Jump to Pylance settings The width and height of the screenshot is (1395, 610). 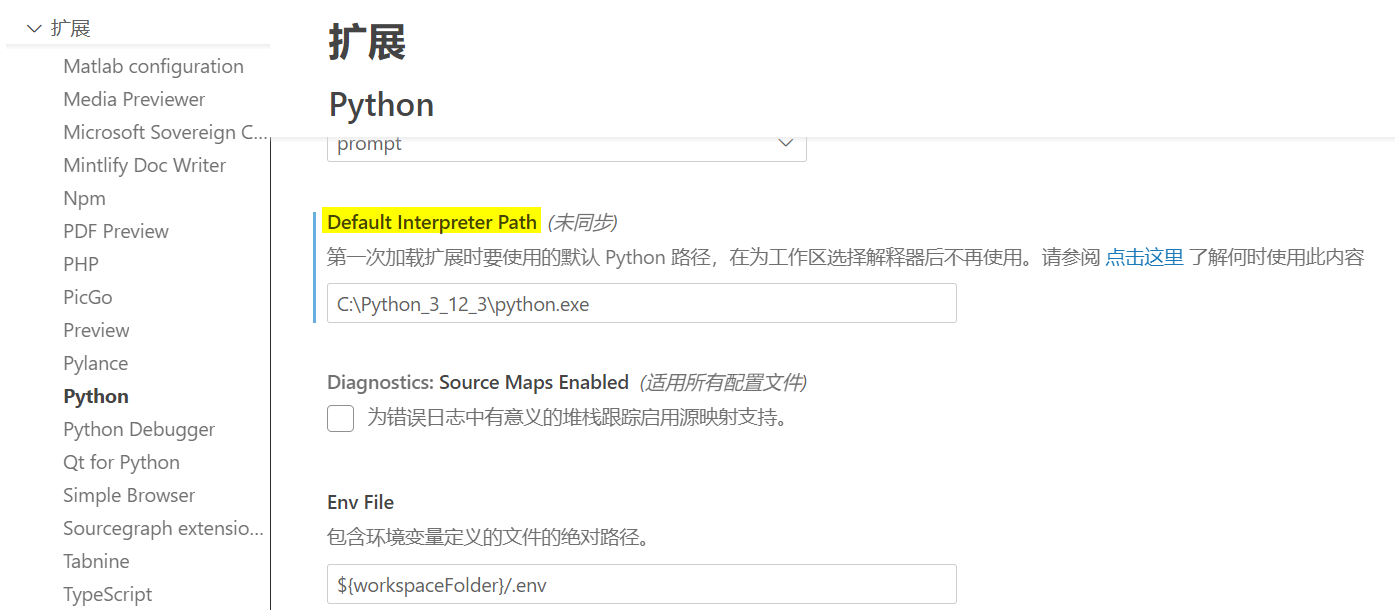click(x=95, y=363)
